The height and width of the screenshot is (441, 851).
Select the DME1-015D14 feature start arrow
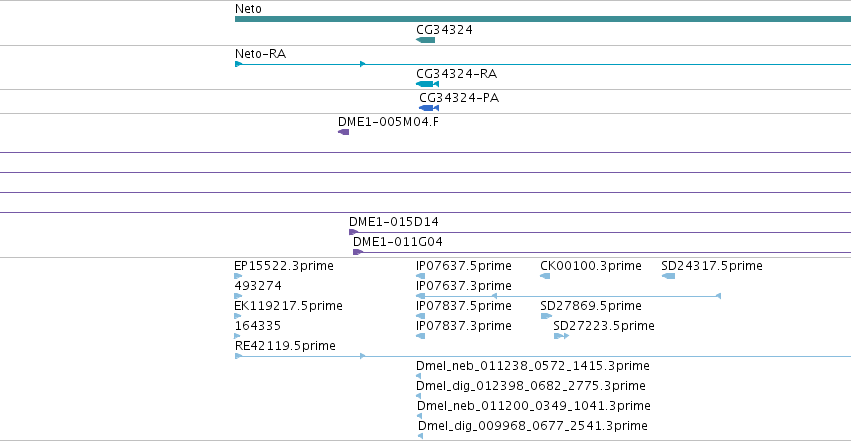click(x=353, y=232)
